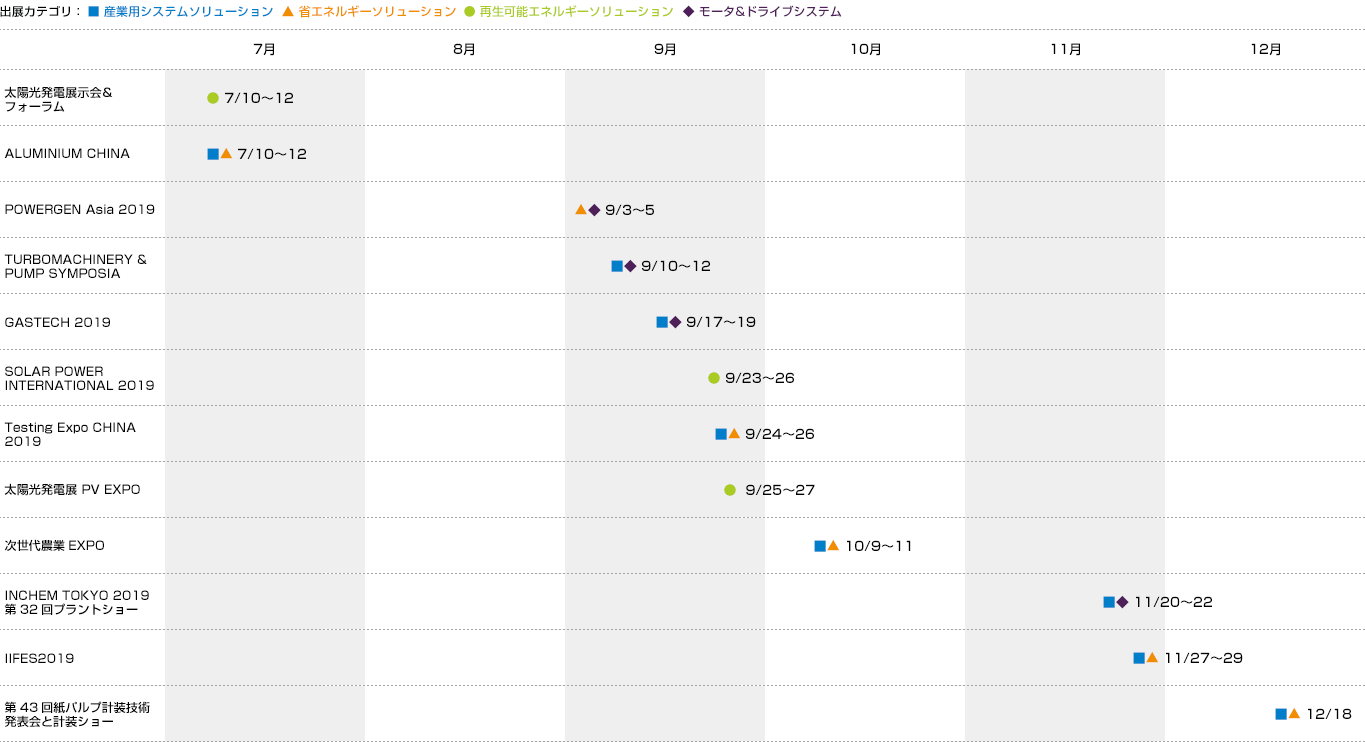Click the 次世代農業 EXPO exhibition name

[54, 546]
